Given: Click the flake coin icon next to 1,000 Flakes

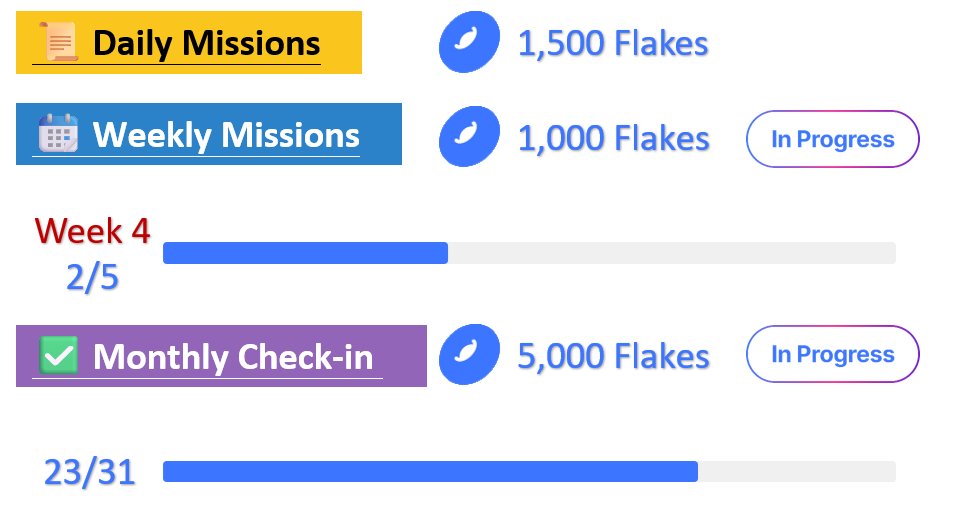Looking at the screenshot, I should pyautogui.click(x=469, y=136).
